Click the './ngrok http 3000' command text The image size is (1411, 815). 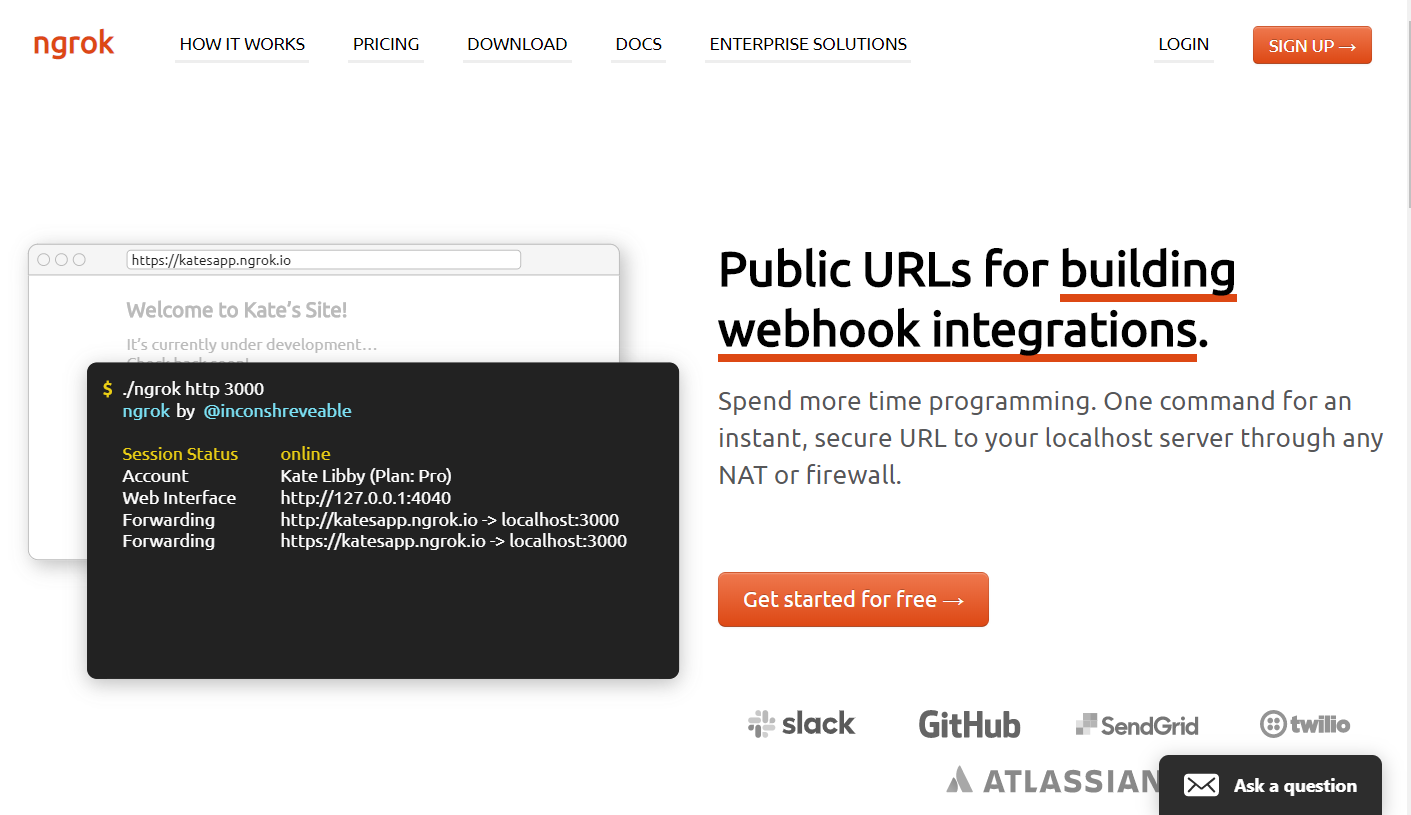(193, 388)
